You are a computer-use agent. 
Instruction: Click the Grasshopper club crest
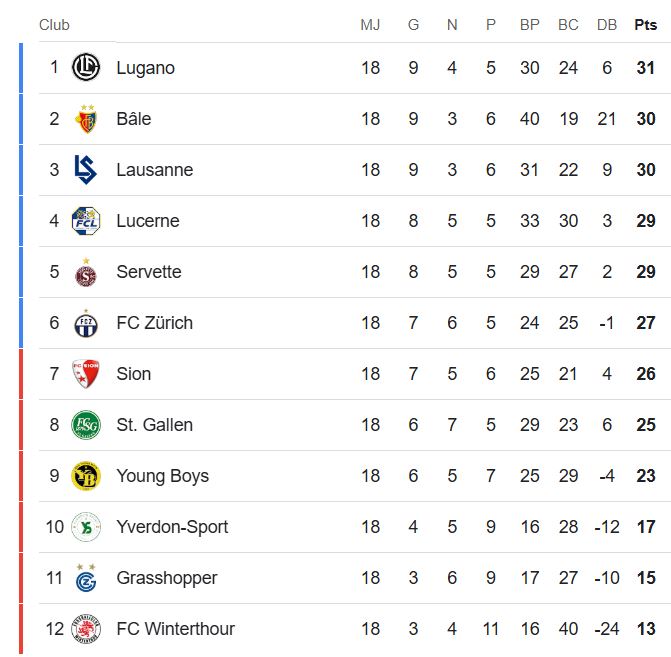click(86, 578)
